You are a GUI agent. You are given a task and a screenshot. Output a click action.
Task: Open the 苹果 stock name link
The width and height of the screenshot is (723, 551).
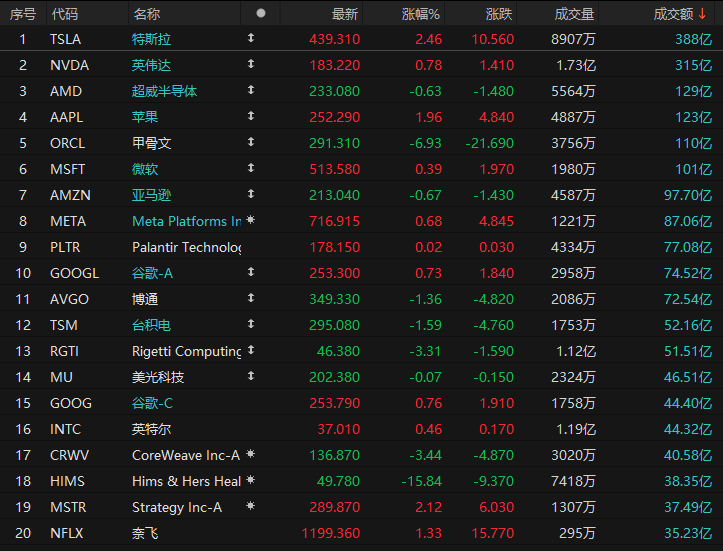point(145,117)
